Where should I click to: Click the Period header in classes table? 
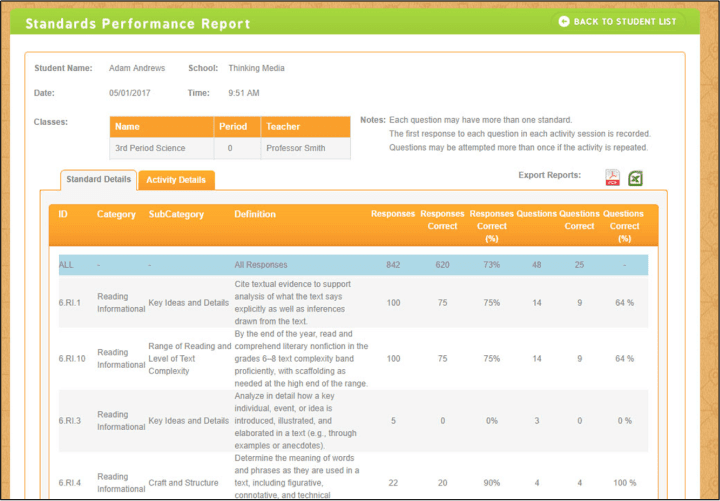[232, 127]
